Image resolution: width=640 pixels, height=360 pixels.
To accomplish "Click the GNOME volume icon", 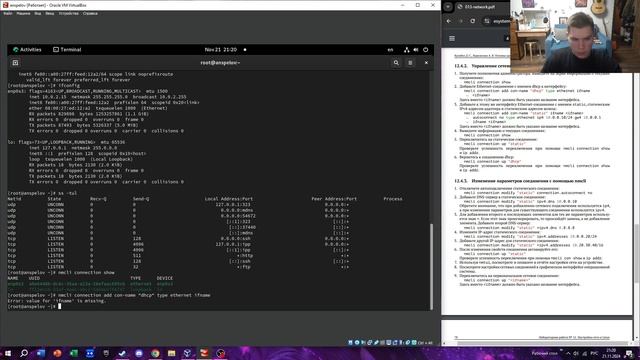I will tap(416, 50).
